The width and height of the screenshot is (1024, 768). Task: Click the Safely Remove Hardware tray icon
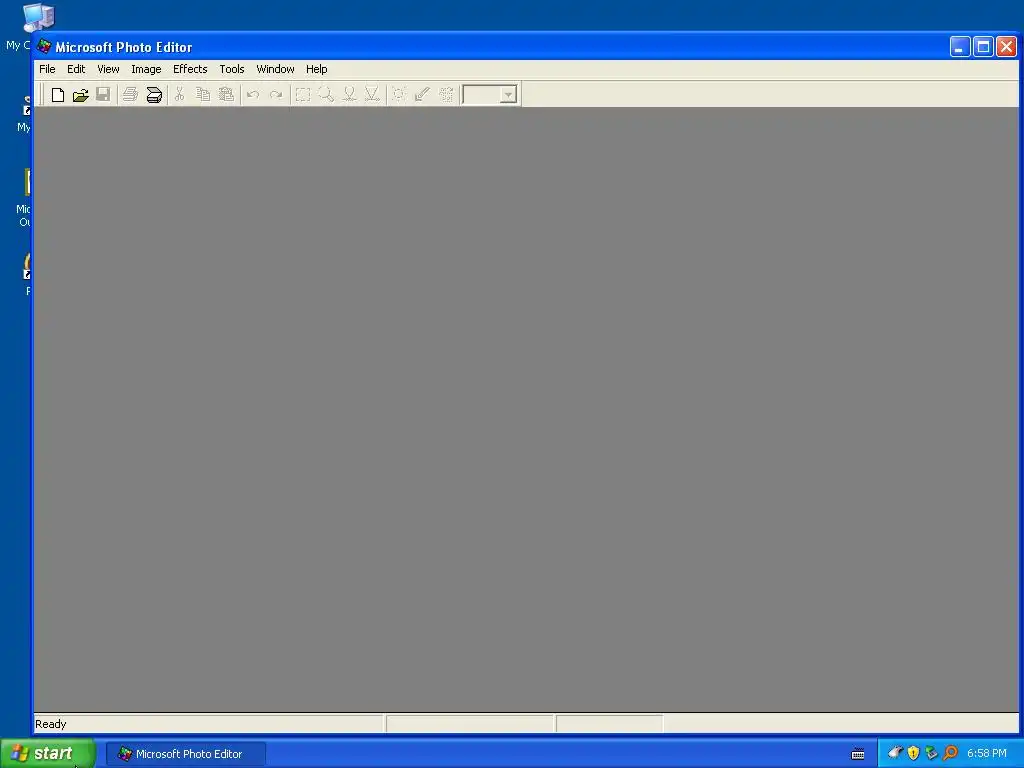(931, 753)
